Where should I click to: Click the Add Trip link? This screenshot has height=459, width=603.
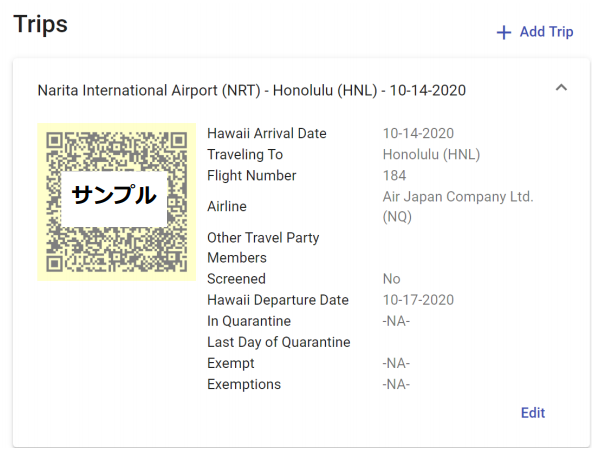(x=535, y=32)
